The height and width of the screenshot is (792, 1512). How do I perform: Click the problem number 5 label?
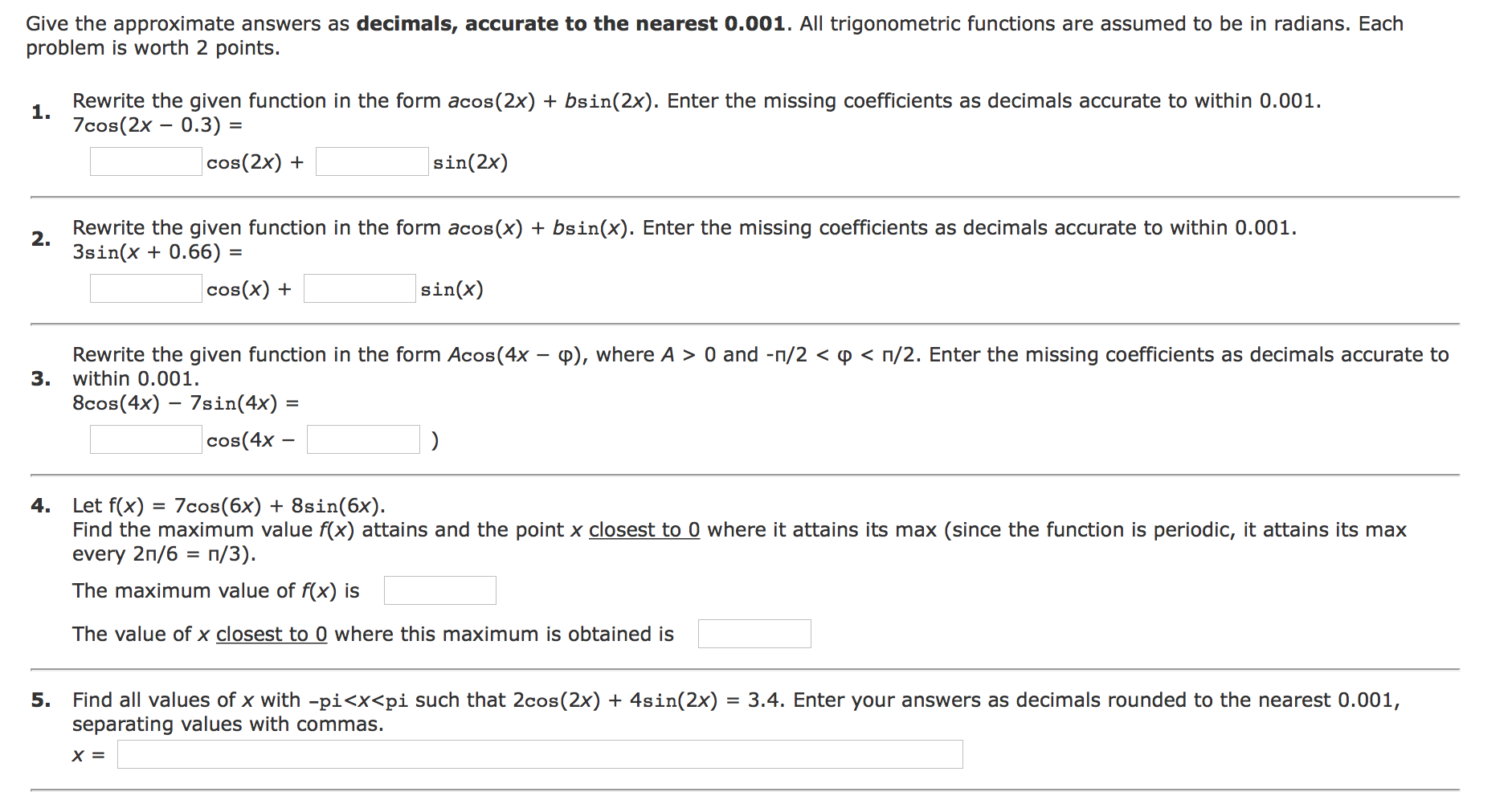click(41, 700)
